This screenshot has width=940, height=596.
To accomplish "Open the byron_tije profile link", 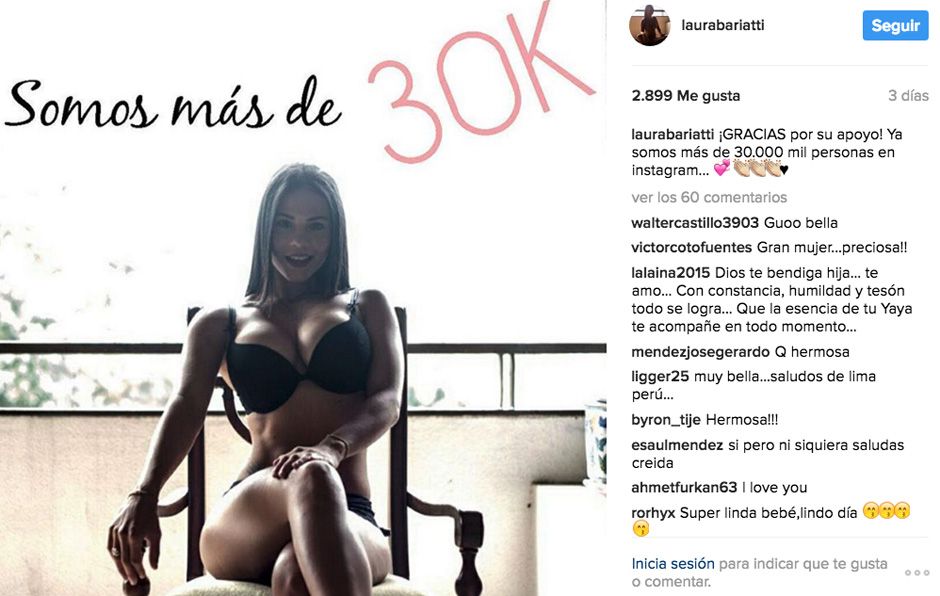I will coord(666,420).
